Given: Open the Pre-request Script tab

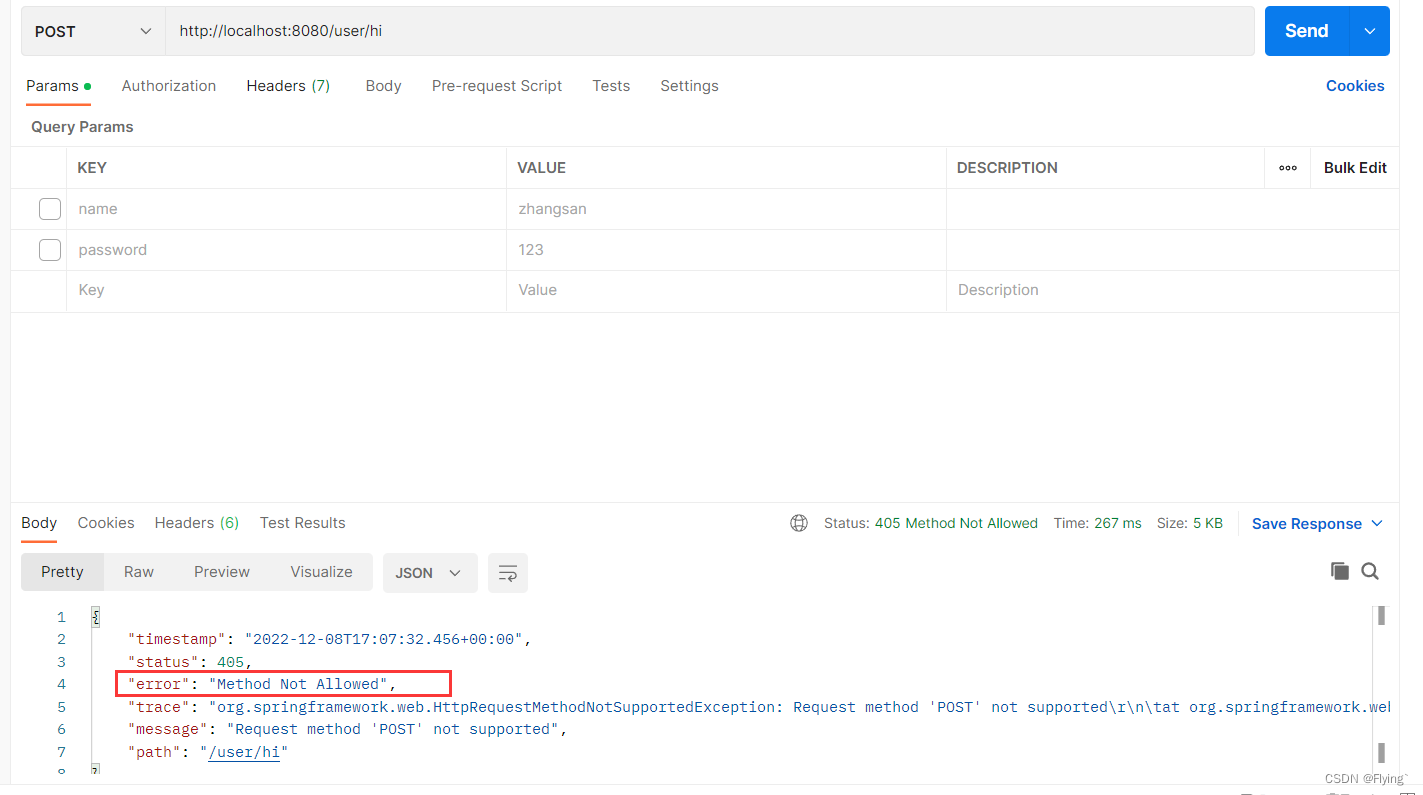Looking at the screenshot, I should 497,86.
